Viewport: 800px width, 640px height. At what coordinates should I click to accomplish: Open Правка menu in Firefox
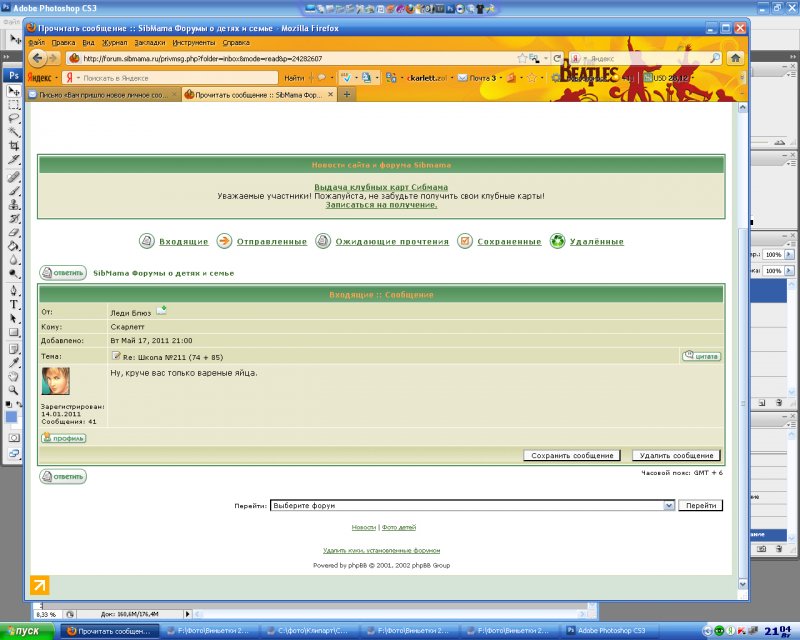click(x=63, y=43)
